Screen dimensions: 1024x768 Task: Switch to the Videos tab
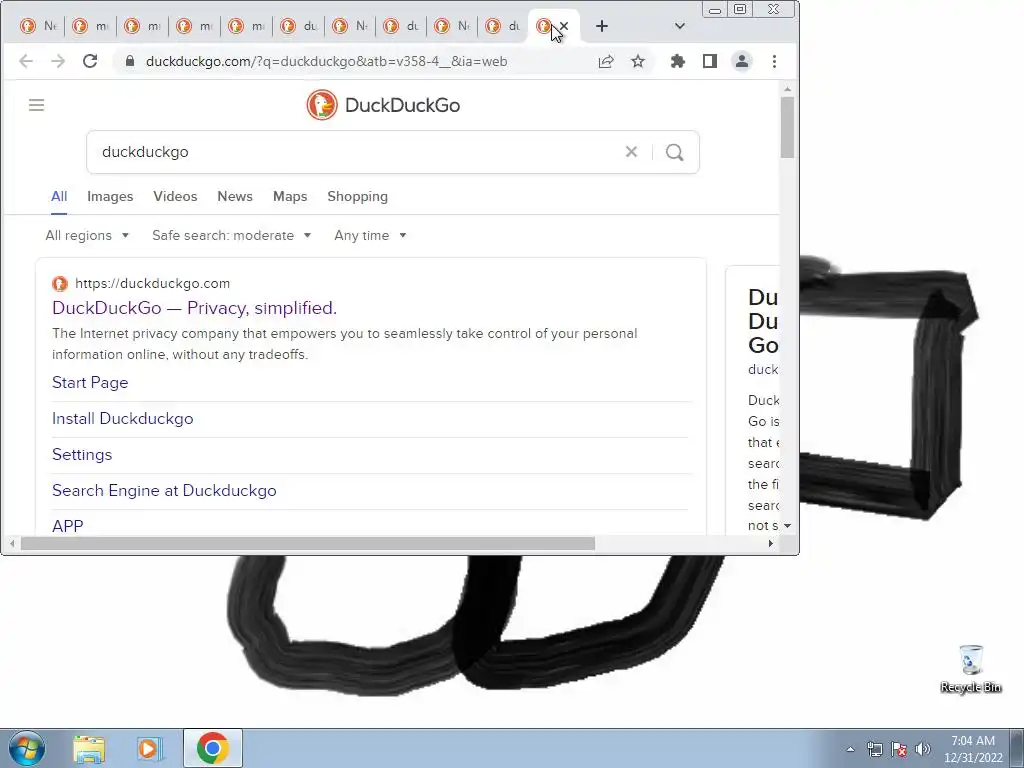[175, 197]
